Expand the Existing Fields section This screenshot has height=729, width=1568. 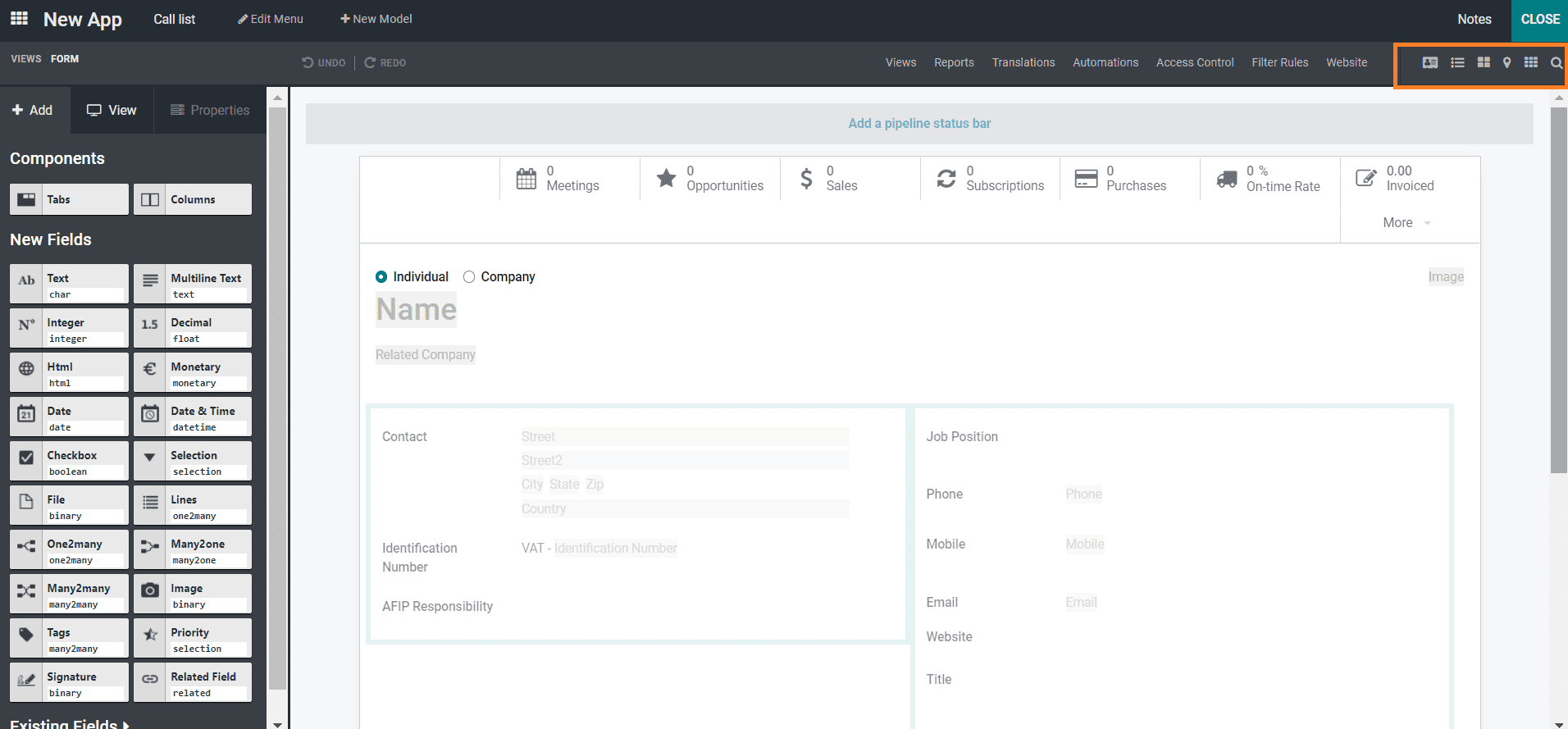tap(70, 724)
